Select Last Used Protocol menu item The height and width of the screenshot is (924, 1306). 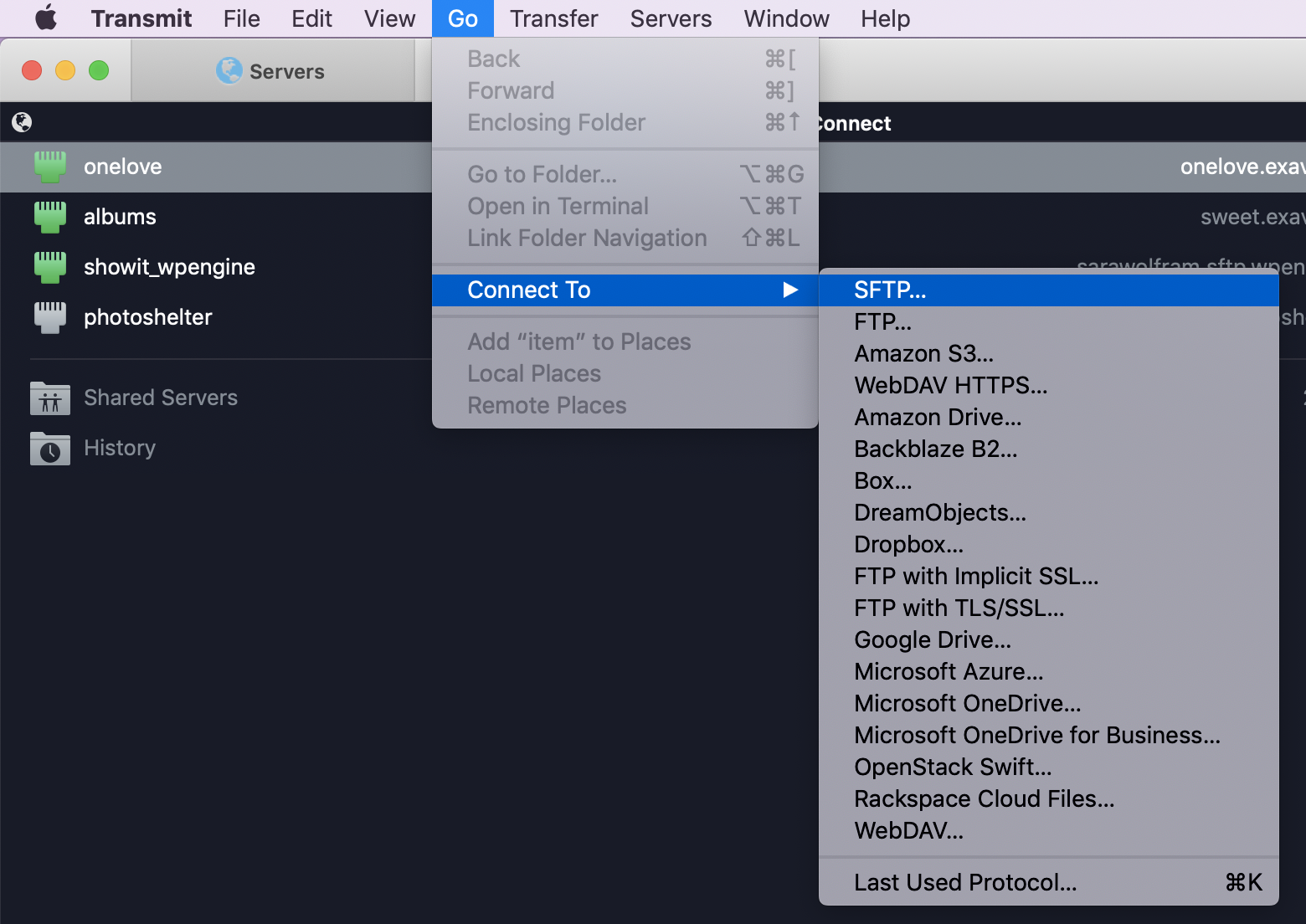(x=965, y=882)
